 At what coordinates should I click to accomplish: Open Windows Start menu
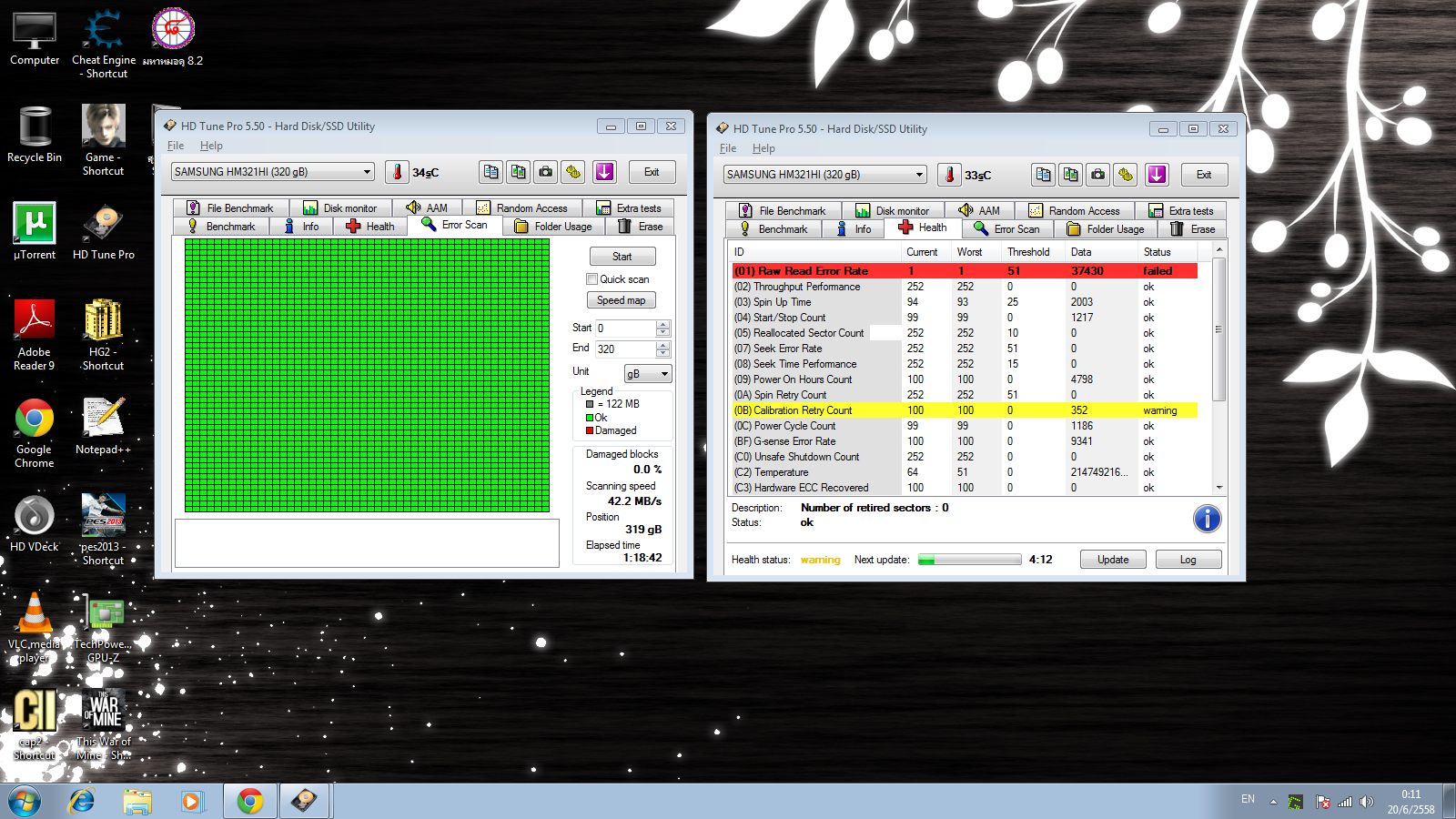coord(25,801)
